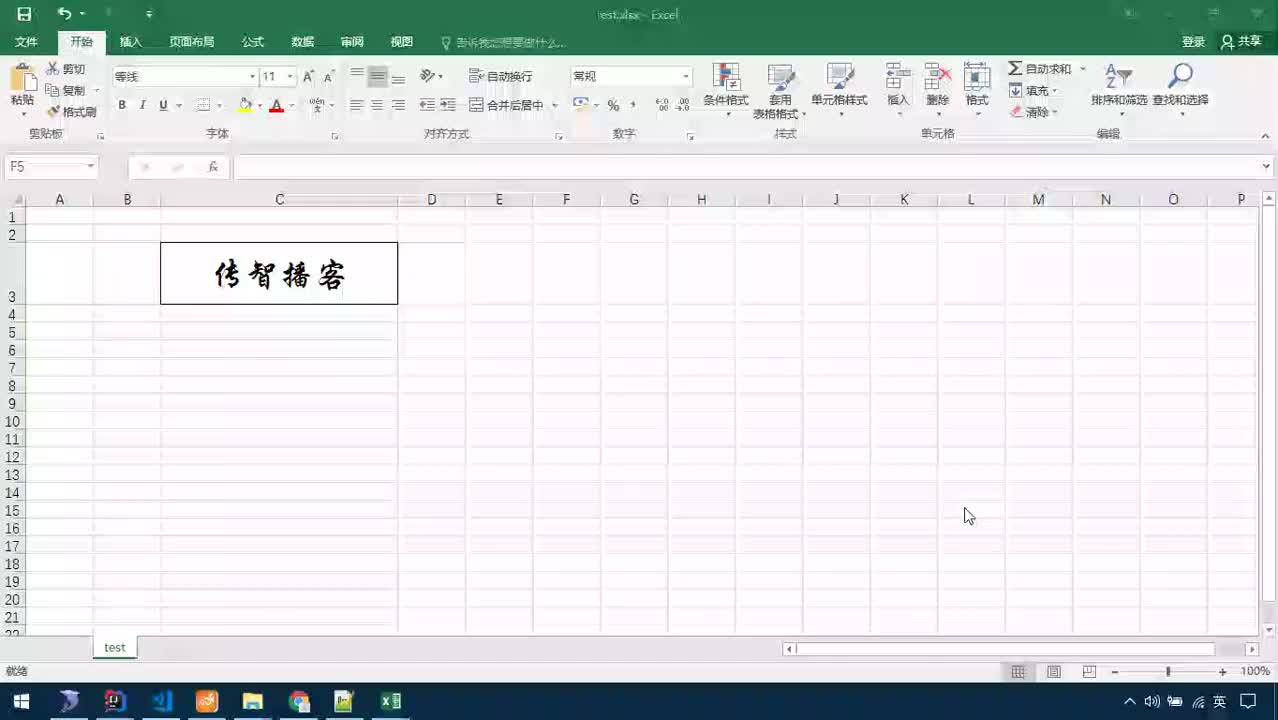Set vertical middle alignment
The height and width of the screenshot is (720, 1278).
(x=377, y=76)
